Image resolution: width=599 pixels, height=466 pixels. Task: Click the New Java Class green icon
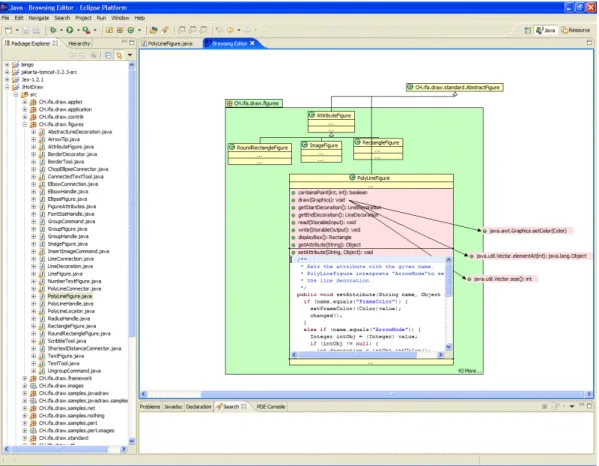131,30
